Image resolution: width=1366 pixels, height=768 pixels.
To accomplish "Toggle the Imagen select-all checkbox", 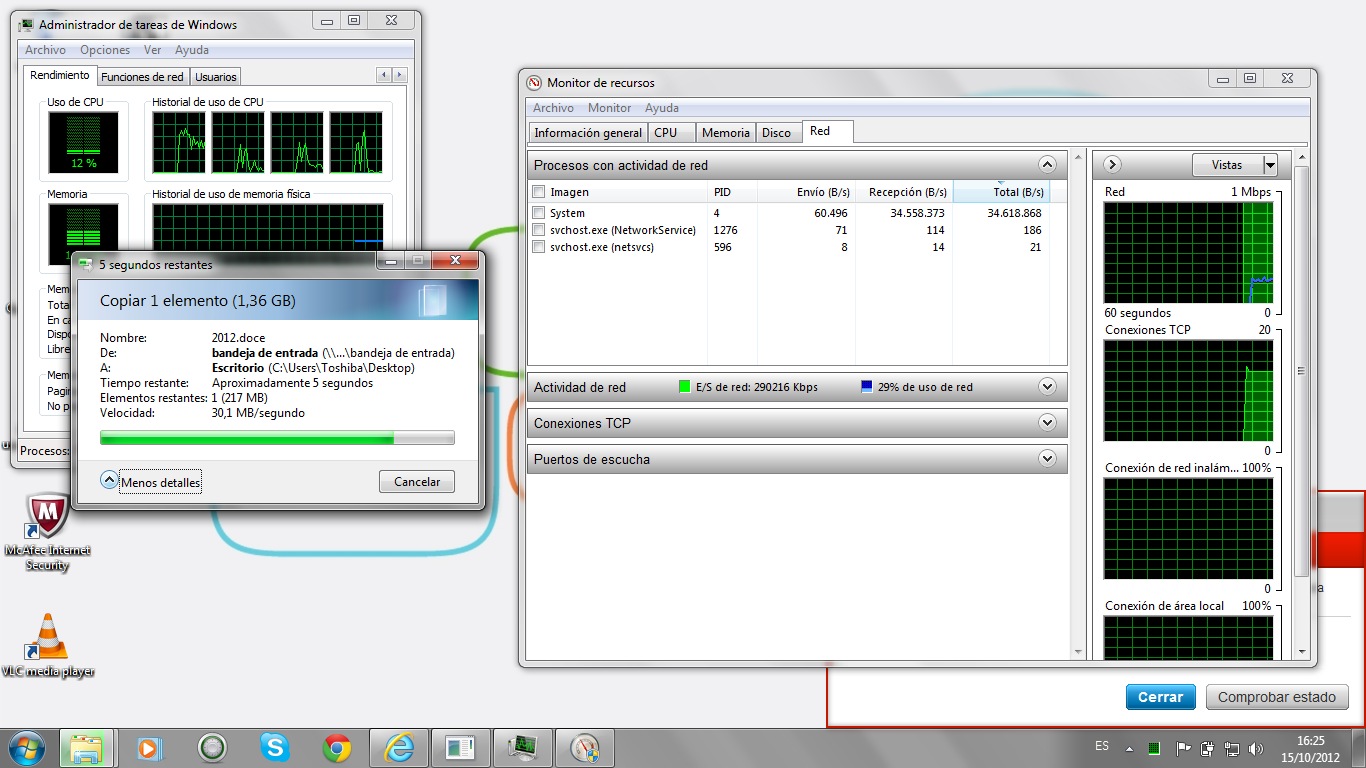I will (539, 192).
